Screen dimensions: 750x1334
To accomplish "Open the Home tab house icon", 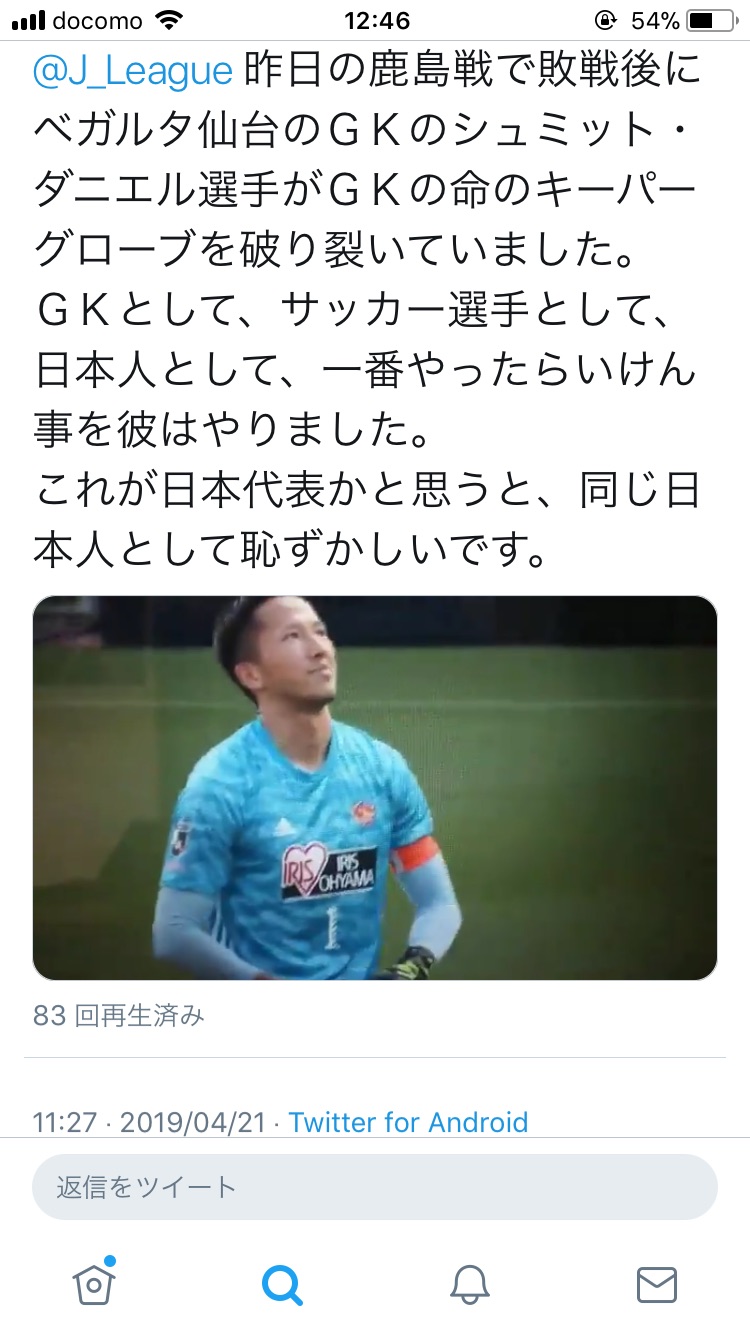I will [x=94, y=1282].
